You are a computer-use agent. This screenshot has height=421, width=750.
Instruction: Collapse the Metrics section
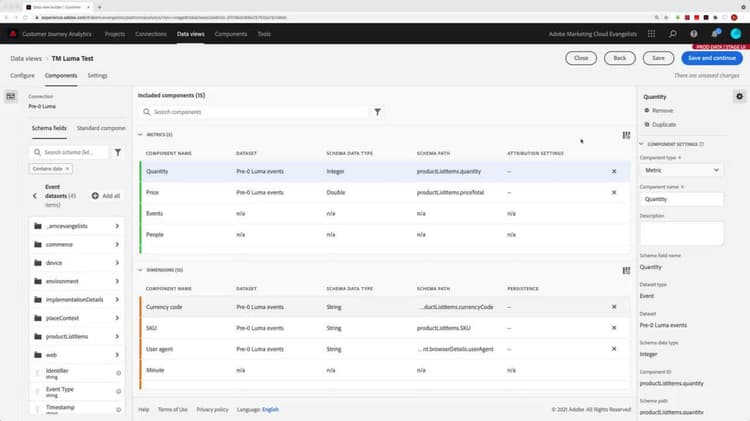tap(140, 134)
